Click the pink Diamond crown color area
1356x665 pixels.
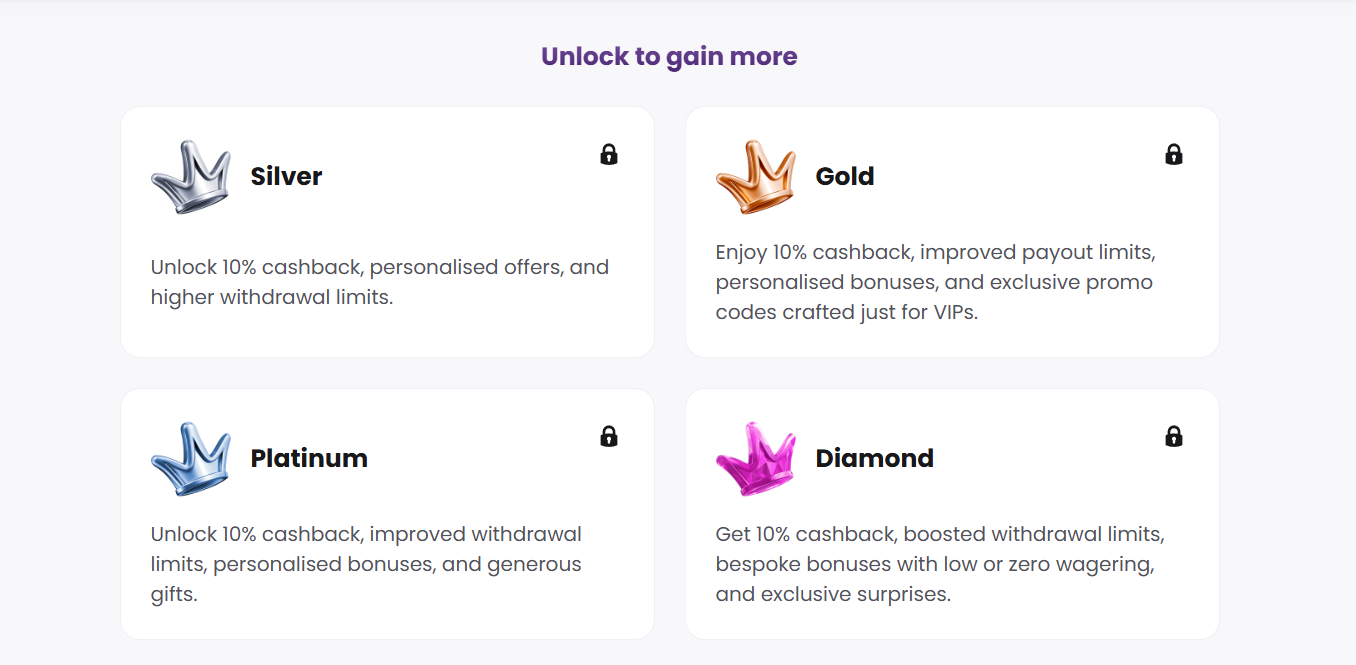[x=755, y=460]
